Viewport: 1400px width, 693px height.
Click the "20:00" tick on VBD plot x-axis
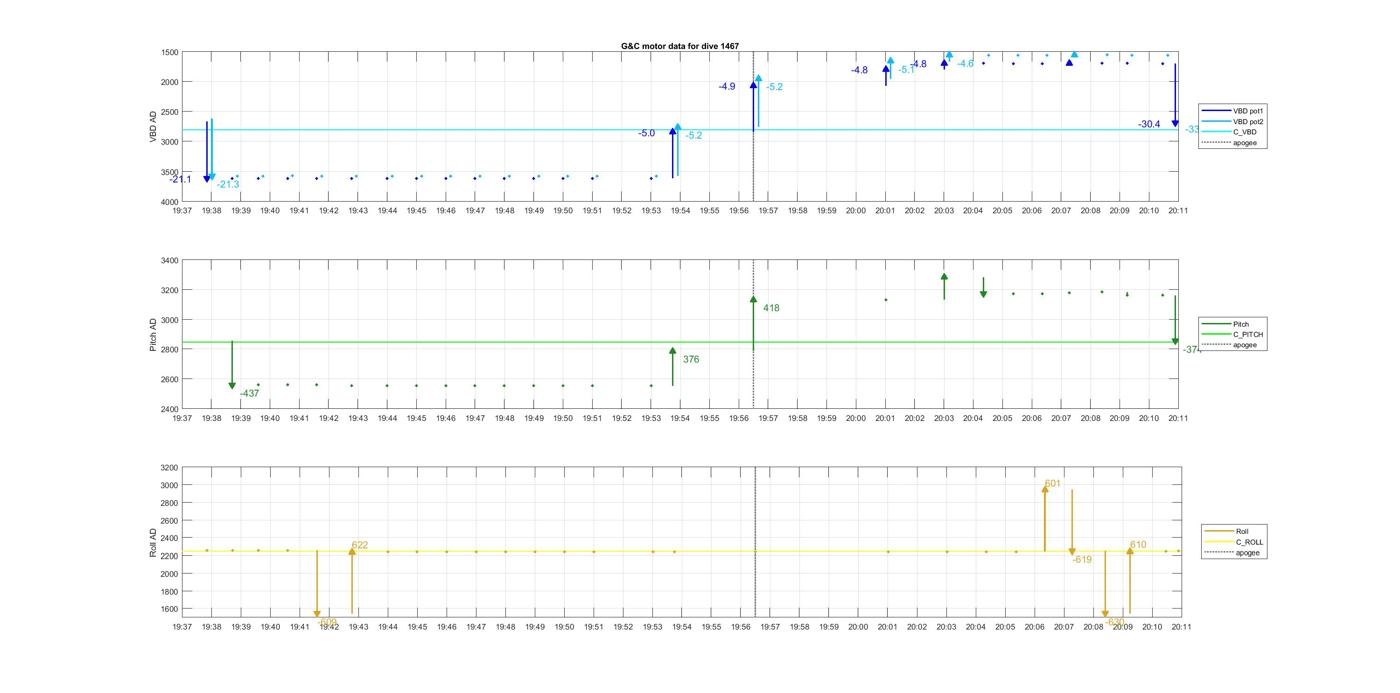(x=856, y=211)
